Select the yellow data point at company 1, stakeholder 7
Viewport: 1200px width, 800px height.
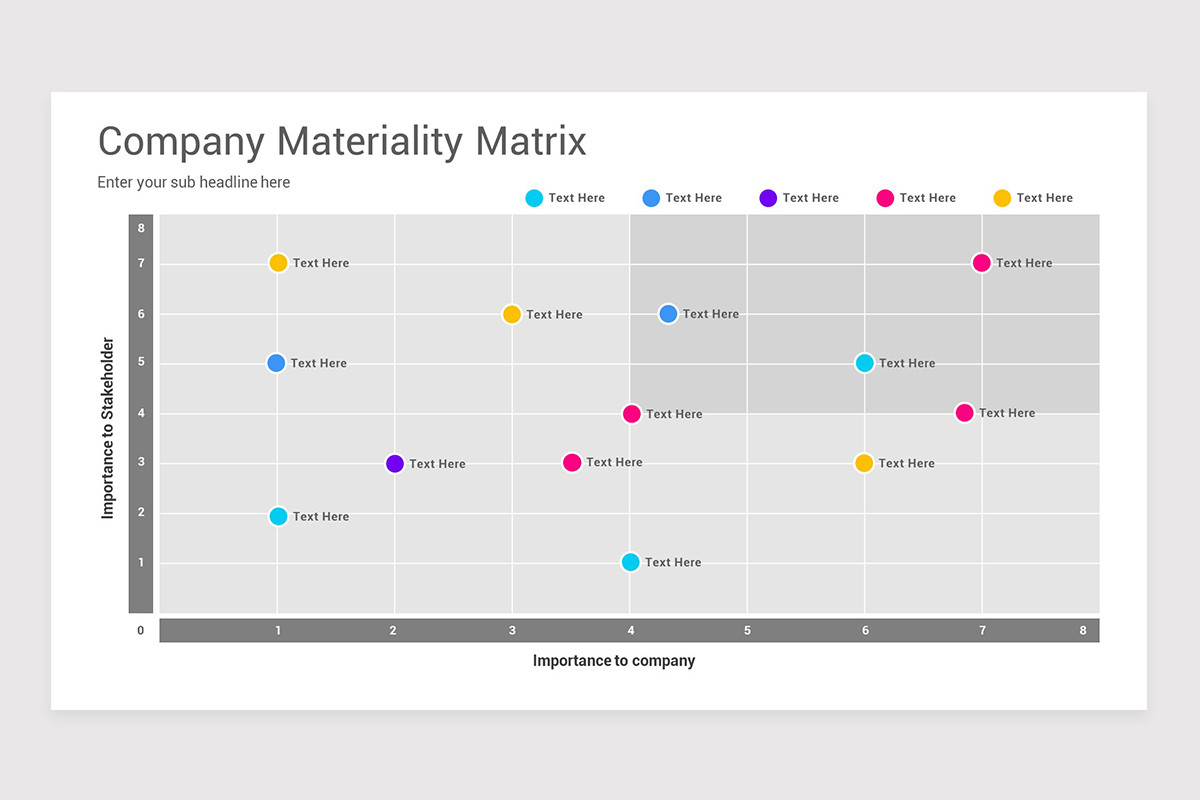pyautogui.click(x=278, y=263)
